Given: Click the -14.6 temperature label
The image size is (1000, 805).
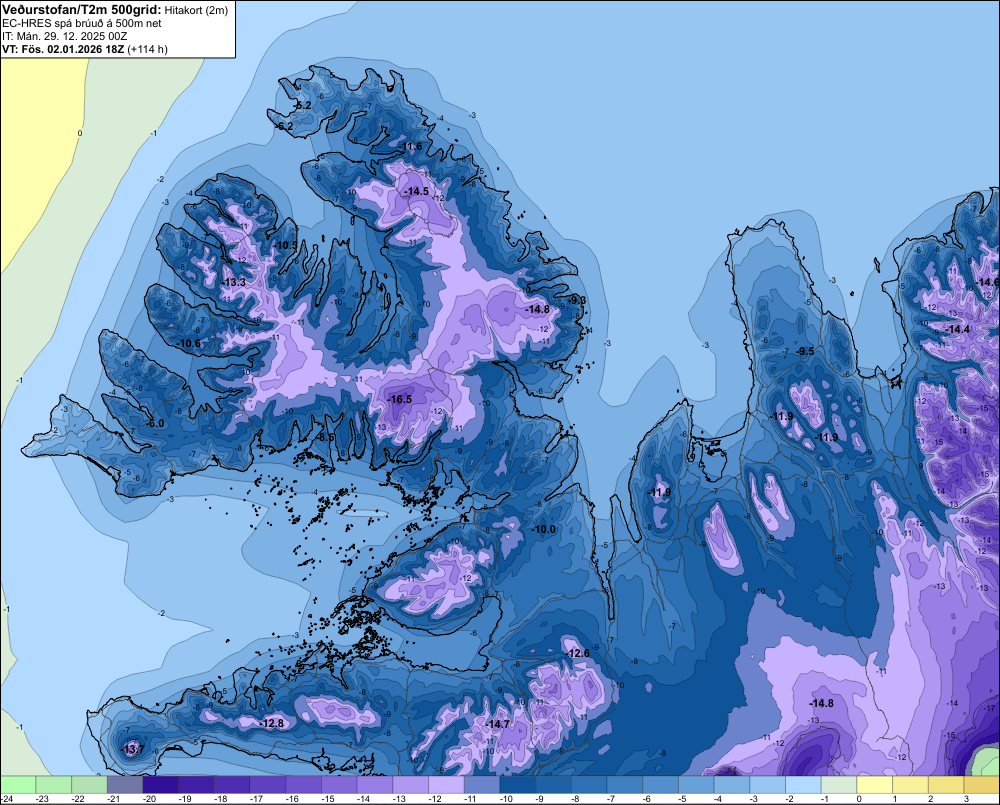Looking at the screenshot, I should [987, 283].
